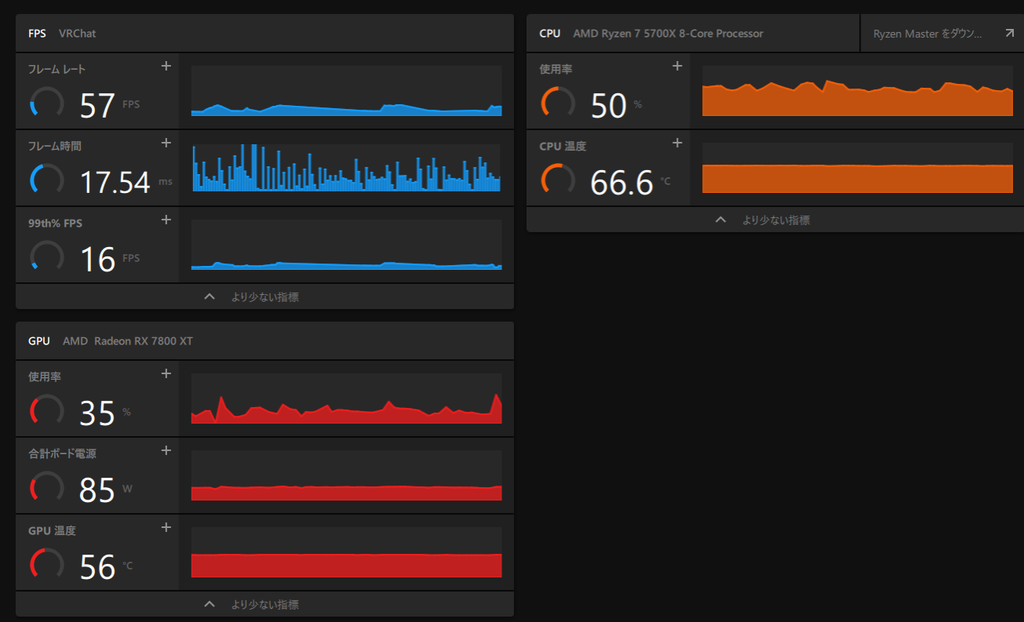Open Ryzen Master external link arrow icon
Image resolution: width=1024 pixels, height=622 pixels.
click(1010, 33)
